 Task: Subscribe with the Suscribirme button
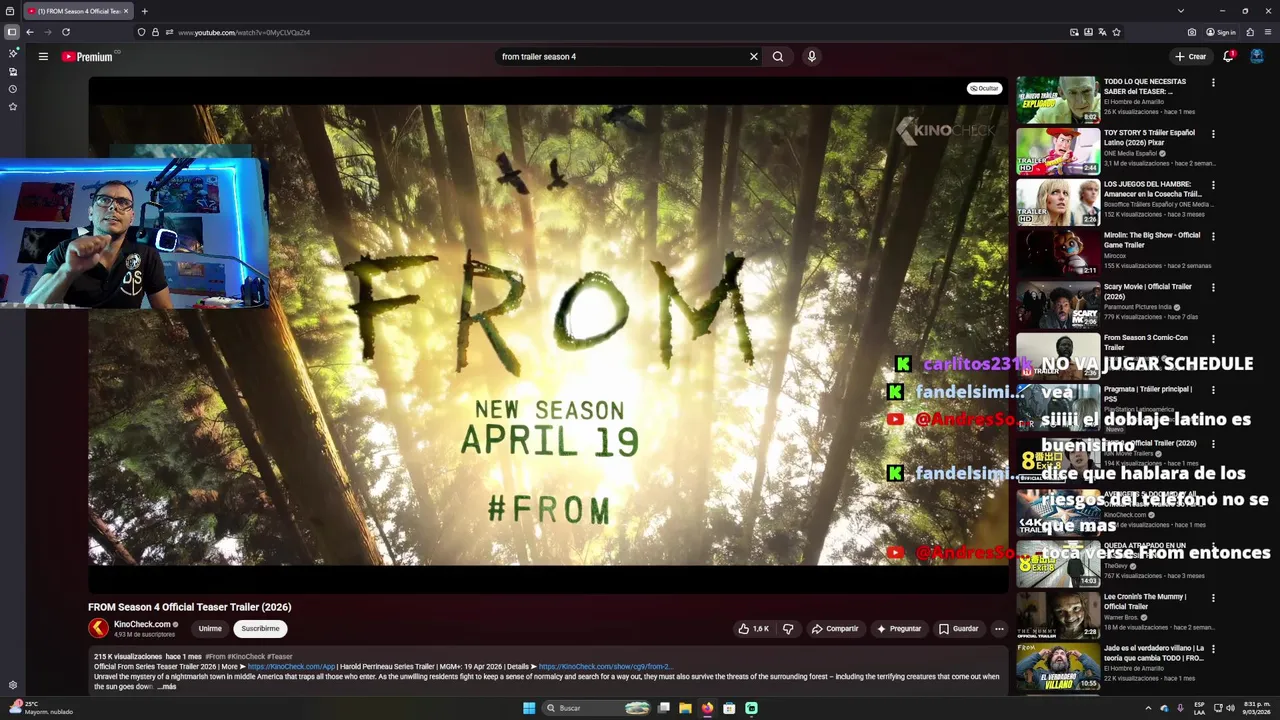click(x=260, y=629)
